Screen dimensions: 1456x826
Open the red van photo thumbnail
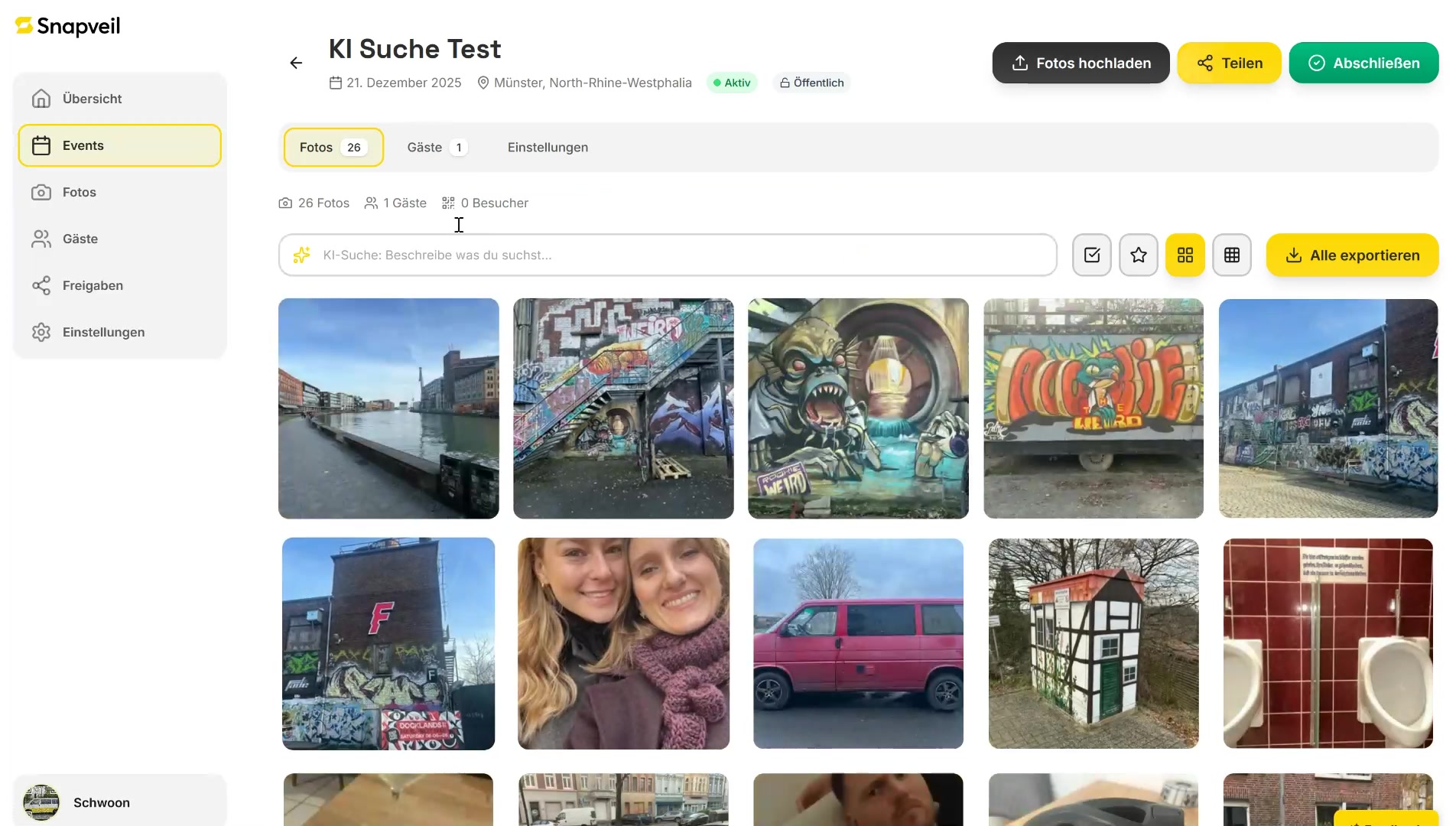tap(858, 643)
